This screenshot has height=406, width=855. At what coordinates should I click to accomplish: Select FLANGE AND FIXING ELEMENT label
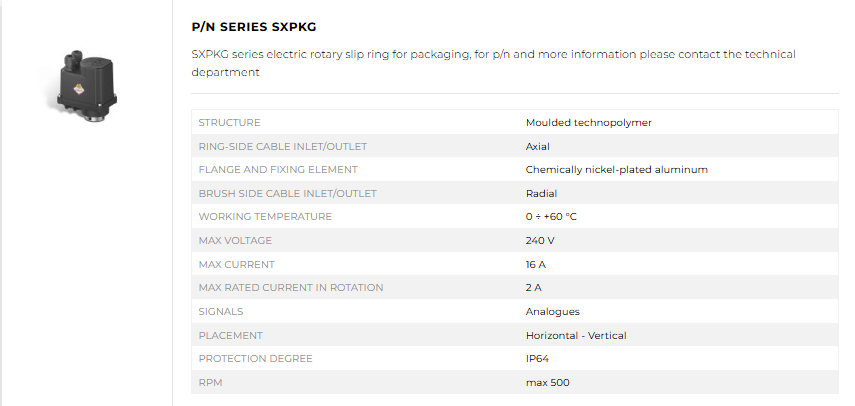click(278, 169)
